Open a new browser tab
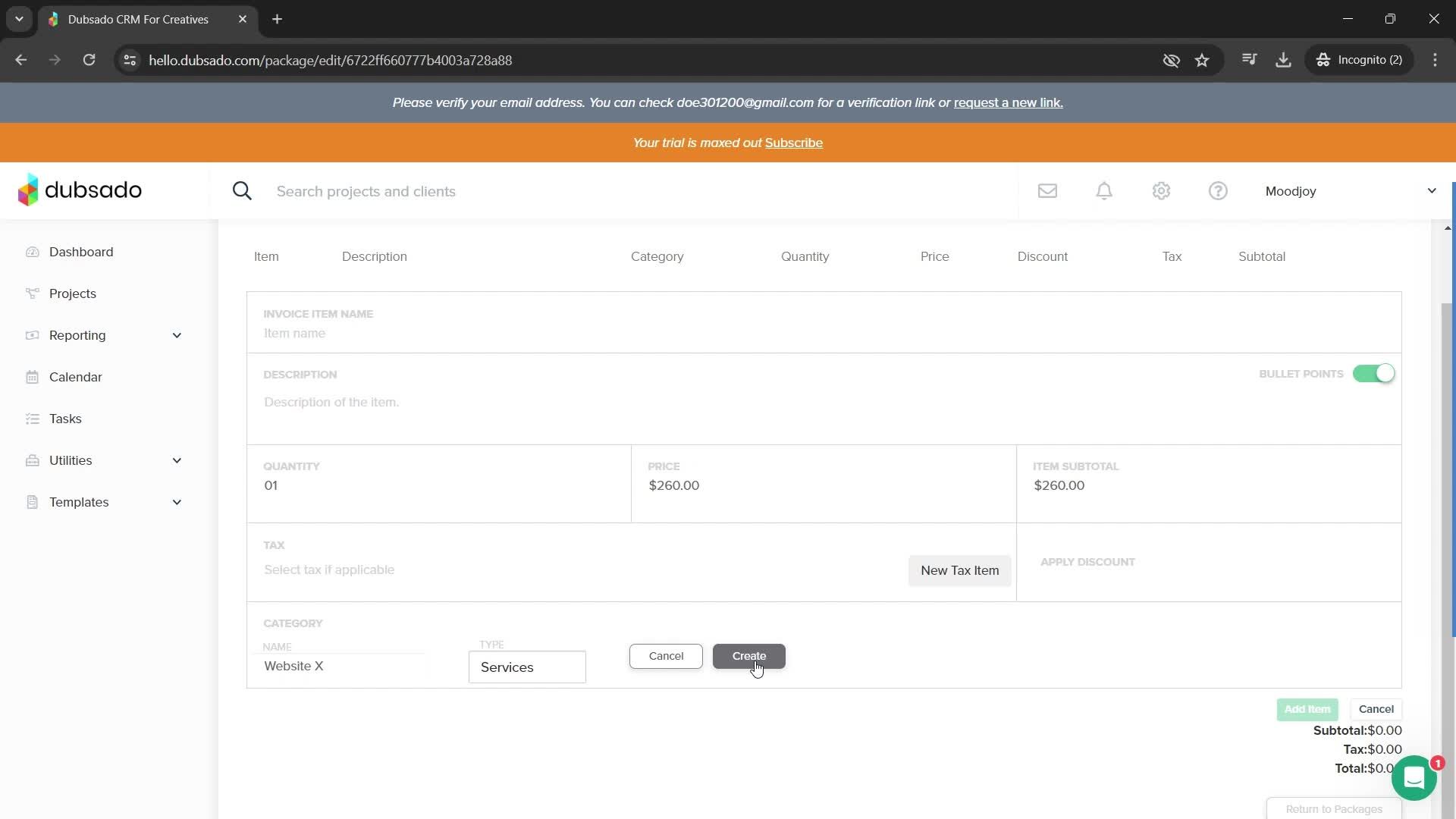Image resolution: width=1456 pixels, height=819 pixels. [278, 19]
